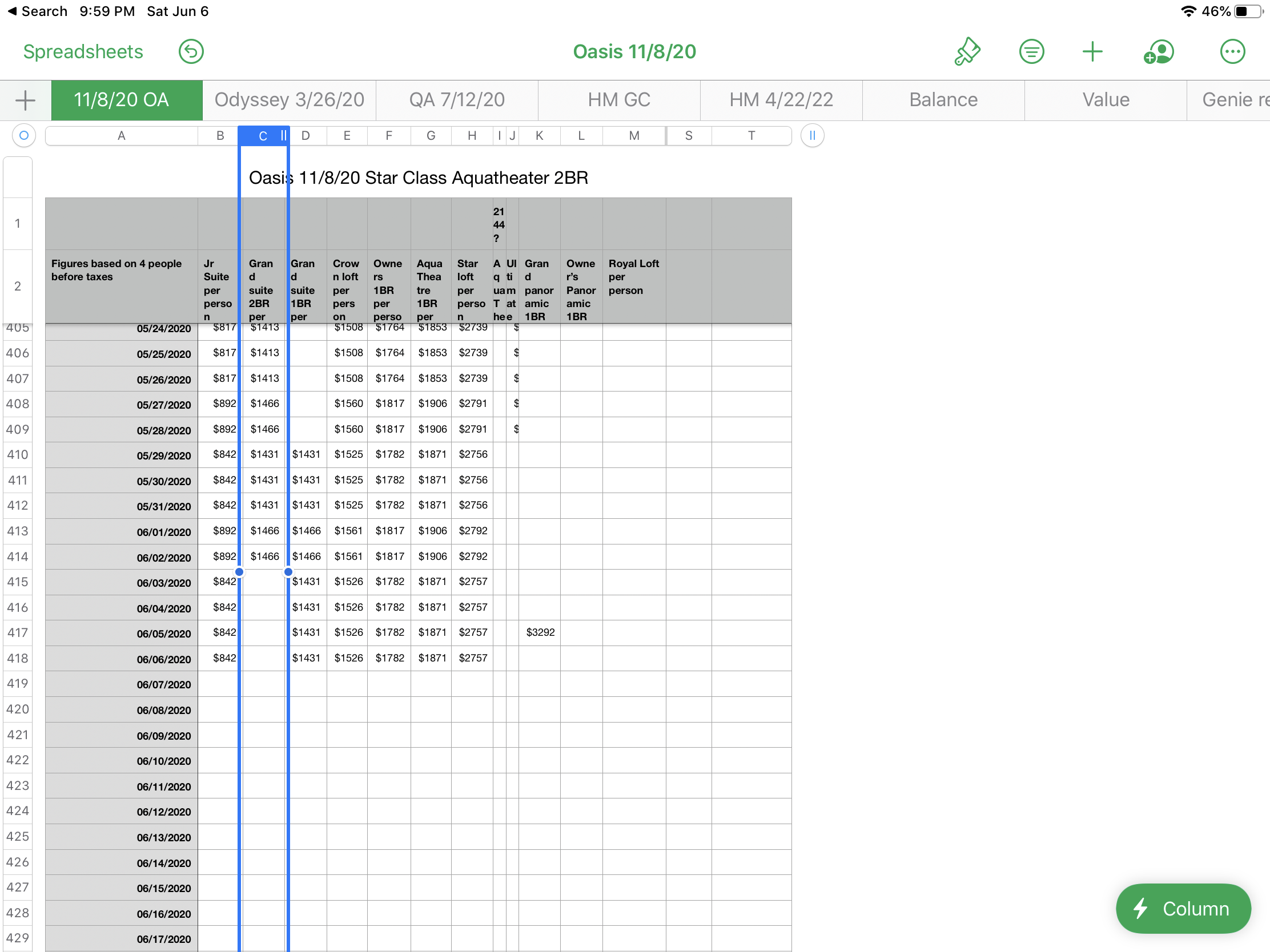Select the $2792 cell in row 413
Viewport: 1270px width, 952px height.
pos(472,531)
